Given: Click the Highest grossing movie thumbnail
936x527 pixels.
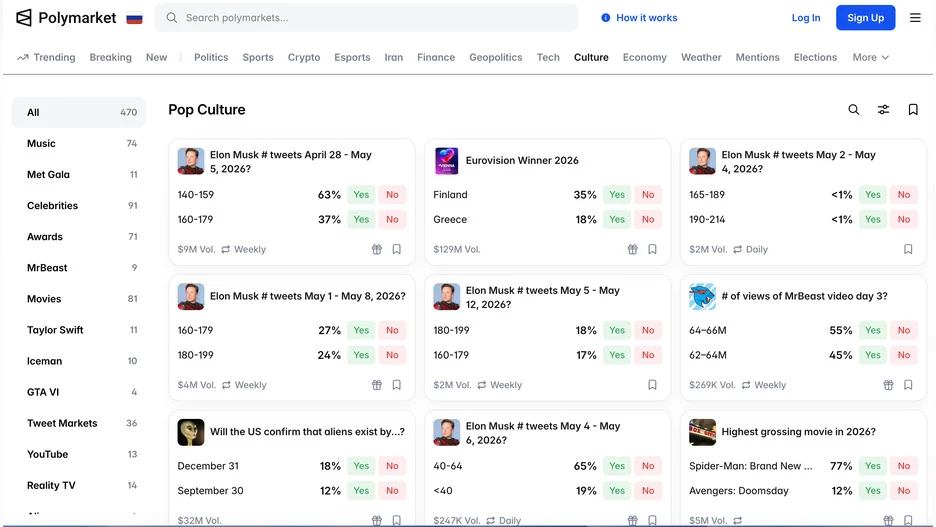Looking at the screenshot, I should 702,432.
